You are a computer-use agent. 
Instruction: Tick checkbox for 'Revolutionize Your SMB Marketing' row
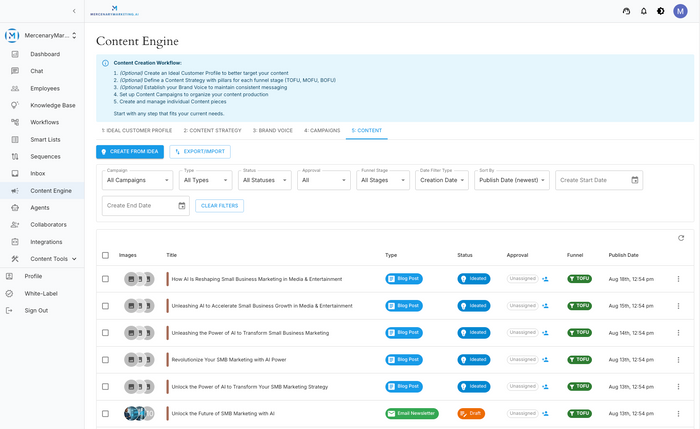(x=106, y=359)
